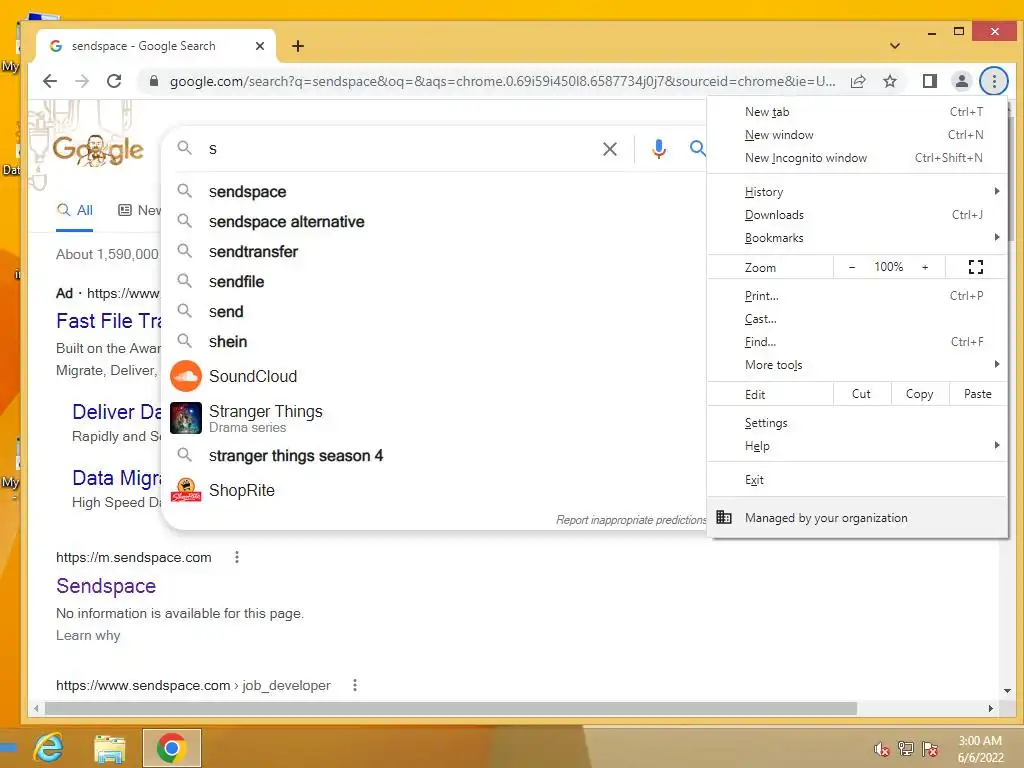Open Internet Explorer from taskbar
The height and width of the screenshot is (768, 1024).
point(48,748)
